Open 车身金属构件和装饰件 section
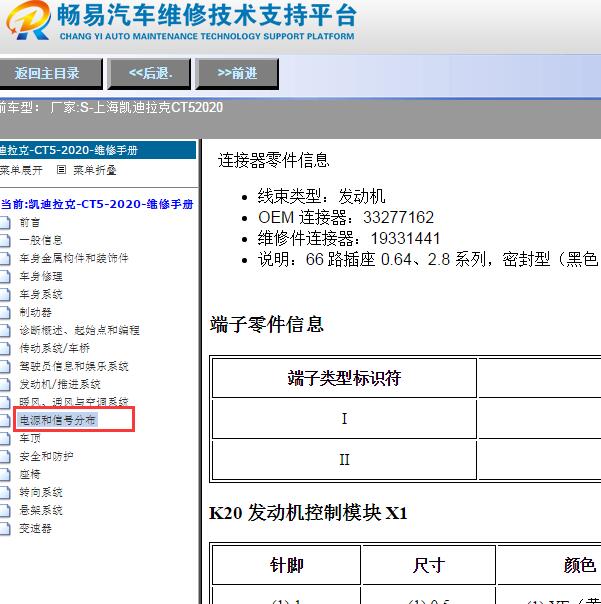Image resolution: width=601 pixels, height=604 pixels. coord(74,258)
